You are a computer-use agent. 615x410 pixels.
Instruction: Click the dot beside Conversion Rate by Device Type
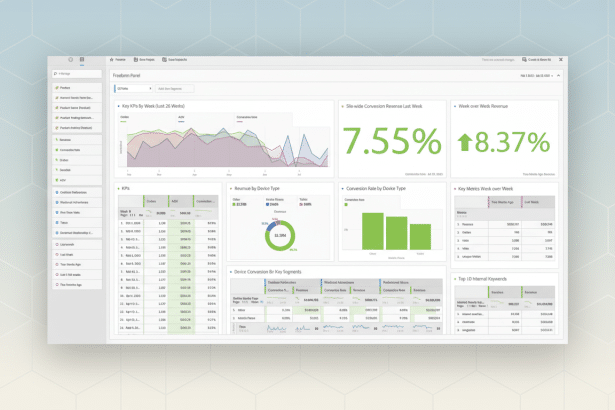point(342,189)
